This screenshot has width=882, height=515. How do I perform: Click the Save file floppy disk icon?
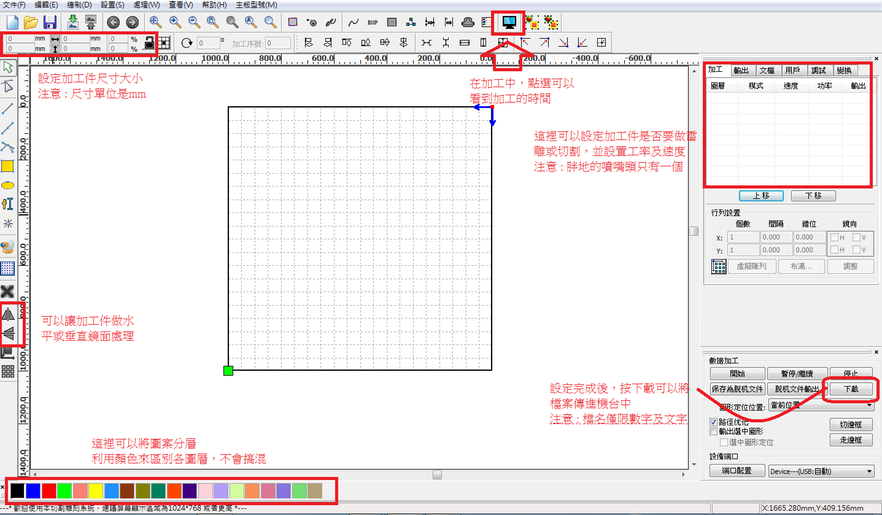50,22
